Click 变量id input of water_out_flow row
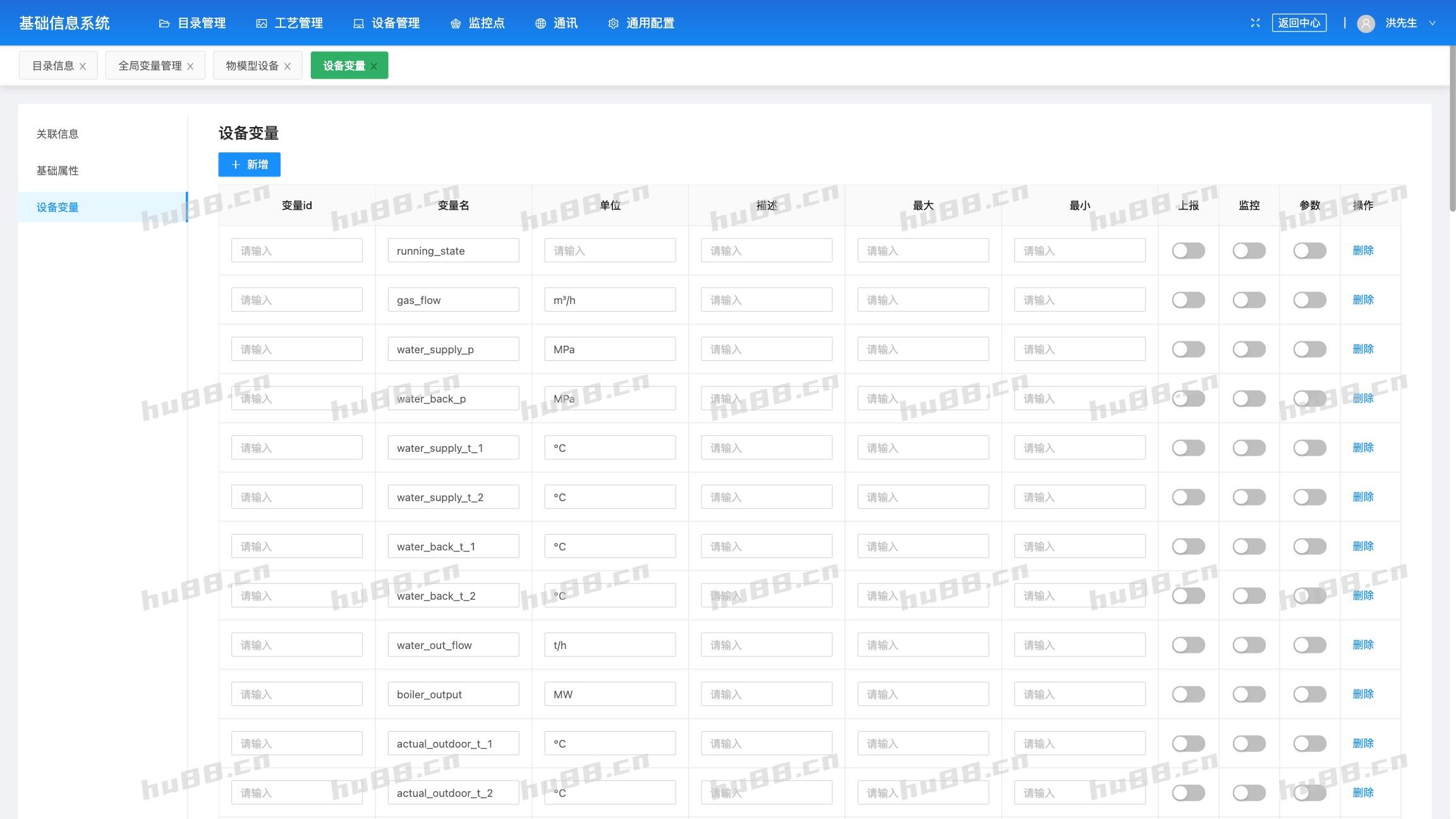 [x=296, y=645]
